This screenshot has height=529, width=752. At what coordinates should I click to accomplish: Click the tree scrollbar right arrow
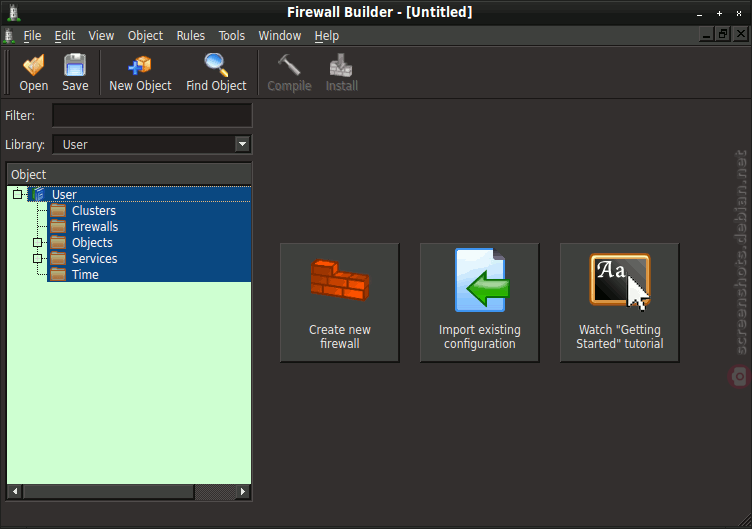tap(243, 492)
